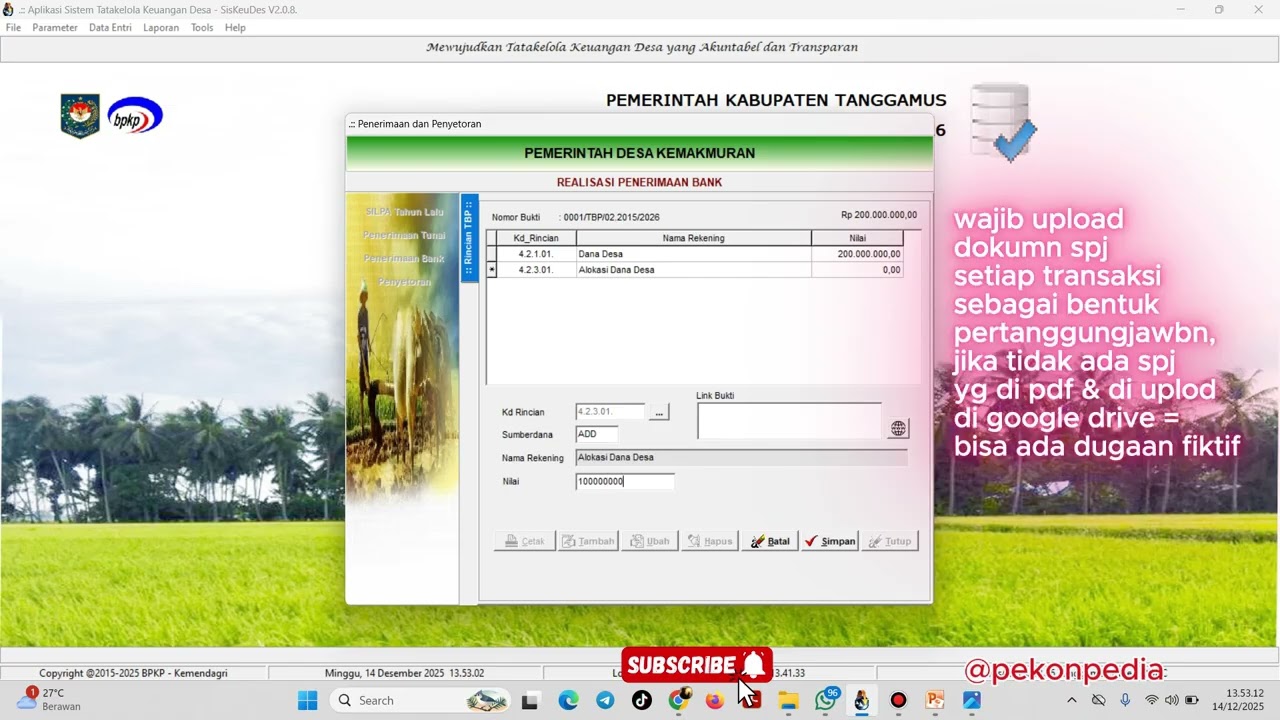
Task: Open the Link Bukti globe browser icon
Action: click(898, 428)
